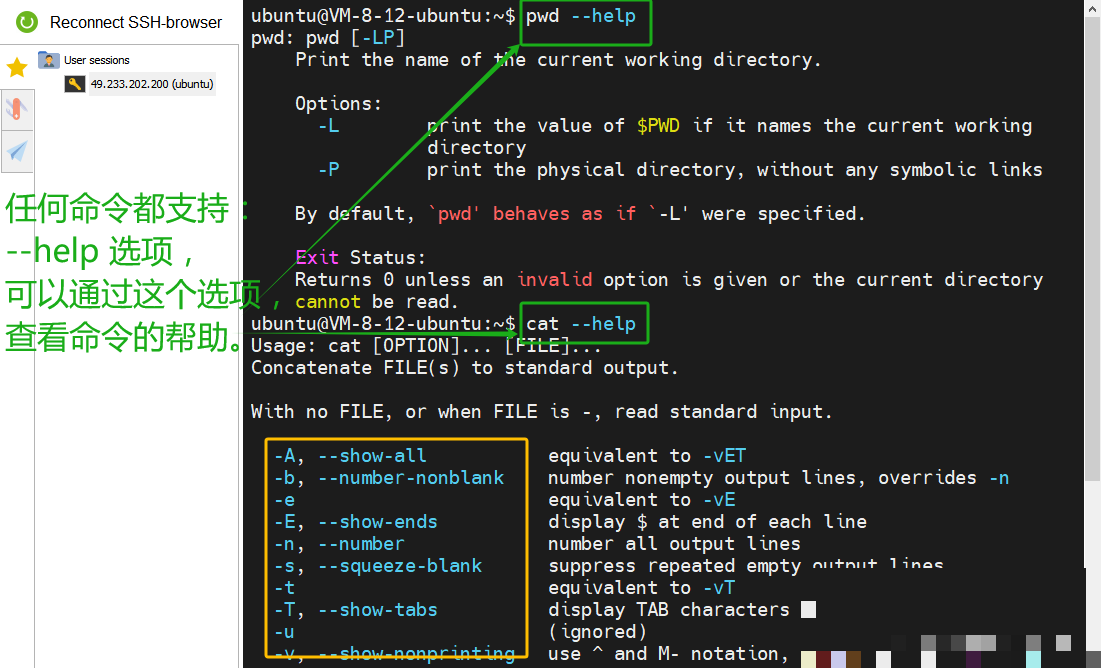Click the '-E, --show-ends' option text
Screen dimensions: 1101x668
click(x=355, y=522)
